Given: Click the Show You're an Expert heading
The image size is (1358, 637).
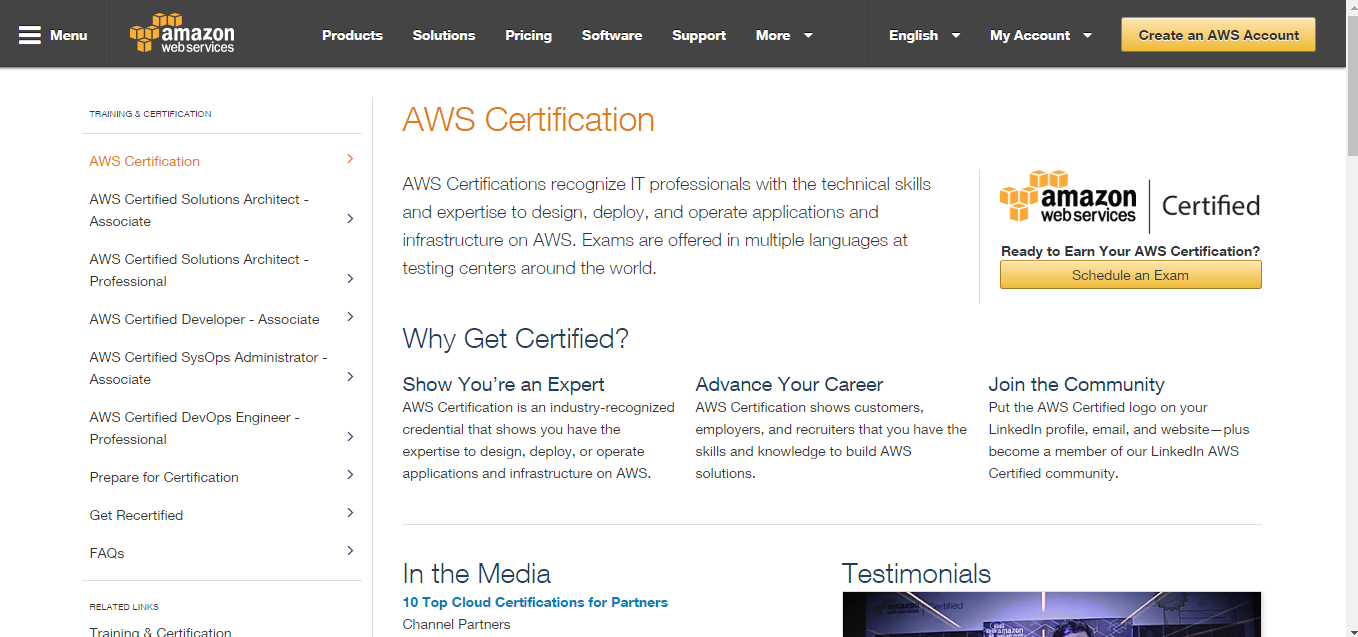Looking at the screenshot, I should [x=503, y=384].
